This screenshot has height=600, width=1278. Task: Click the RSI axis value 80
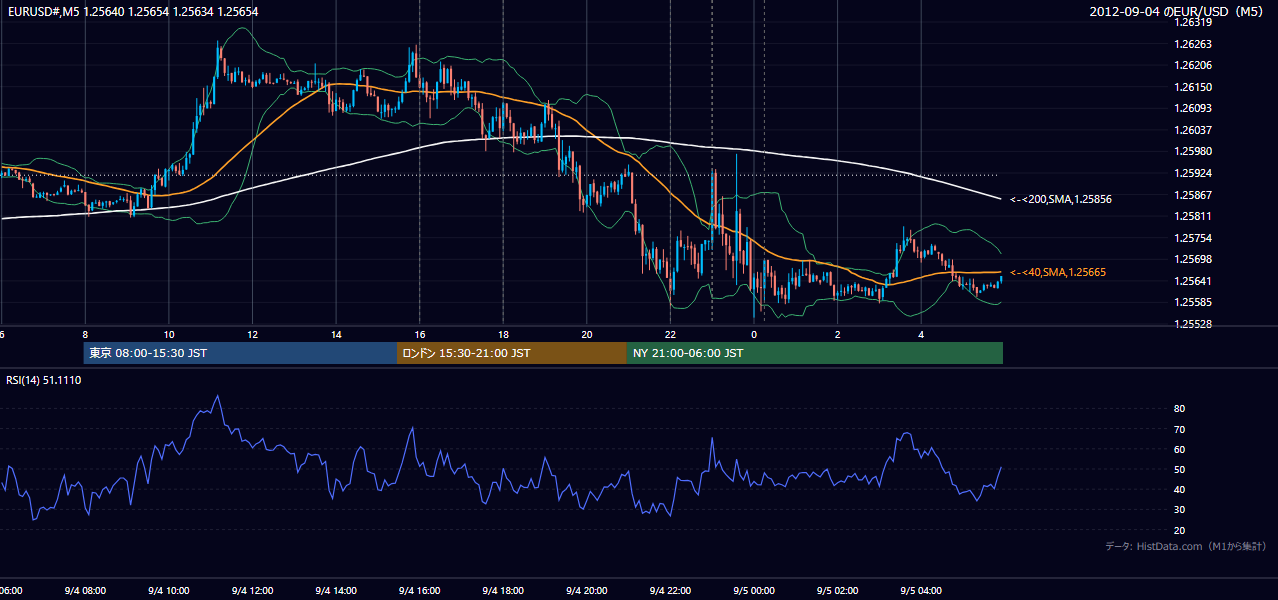point(1179,409)
